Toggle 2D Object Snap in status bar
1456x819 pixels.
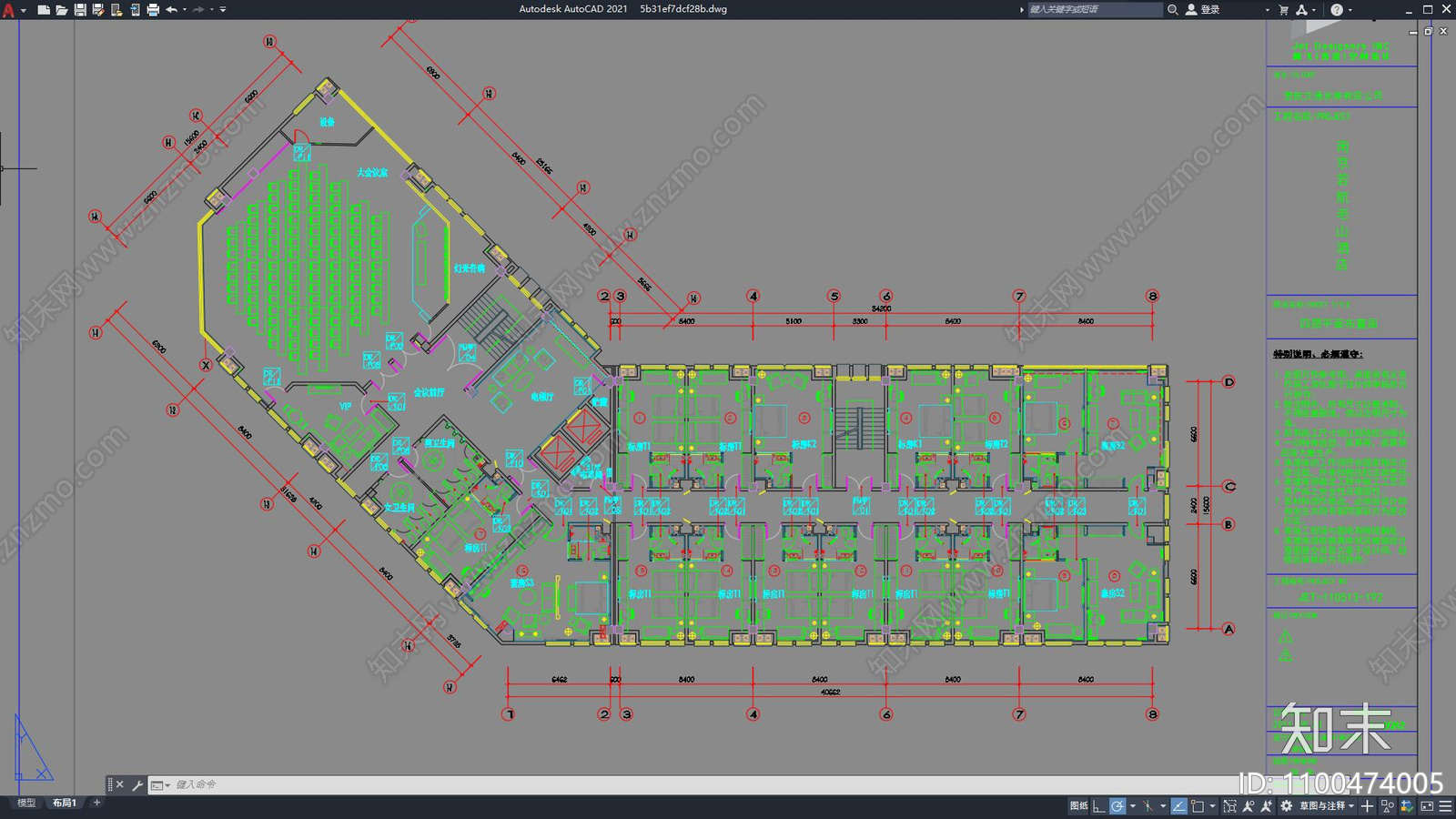[x=1198, y=806]
